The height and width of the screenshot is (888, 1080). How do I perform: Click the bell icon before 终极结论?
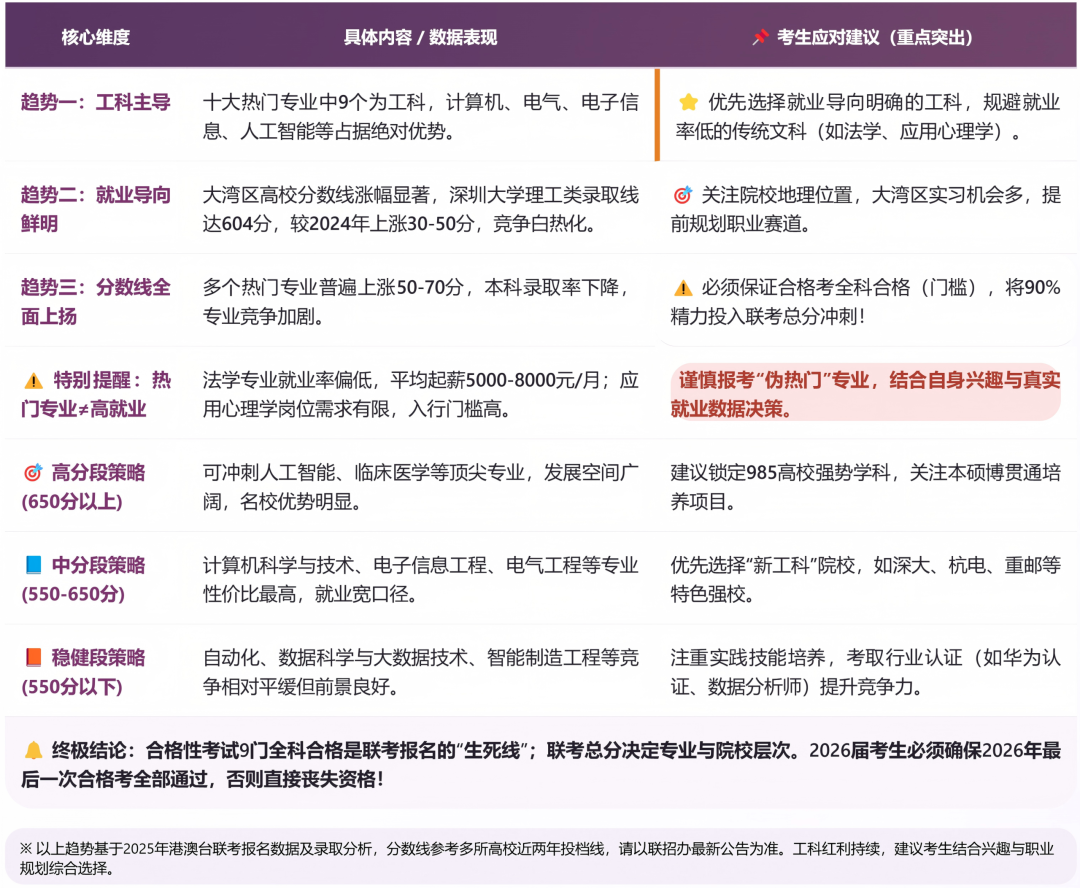coord(33,751)
